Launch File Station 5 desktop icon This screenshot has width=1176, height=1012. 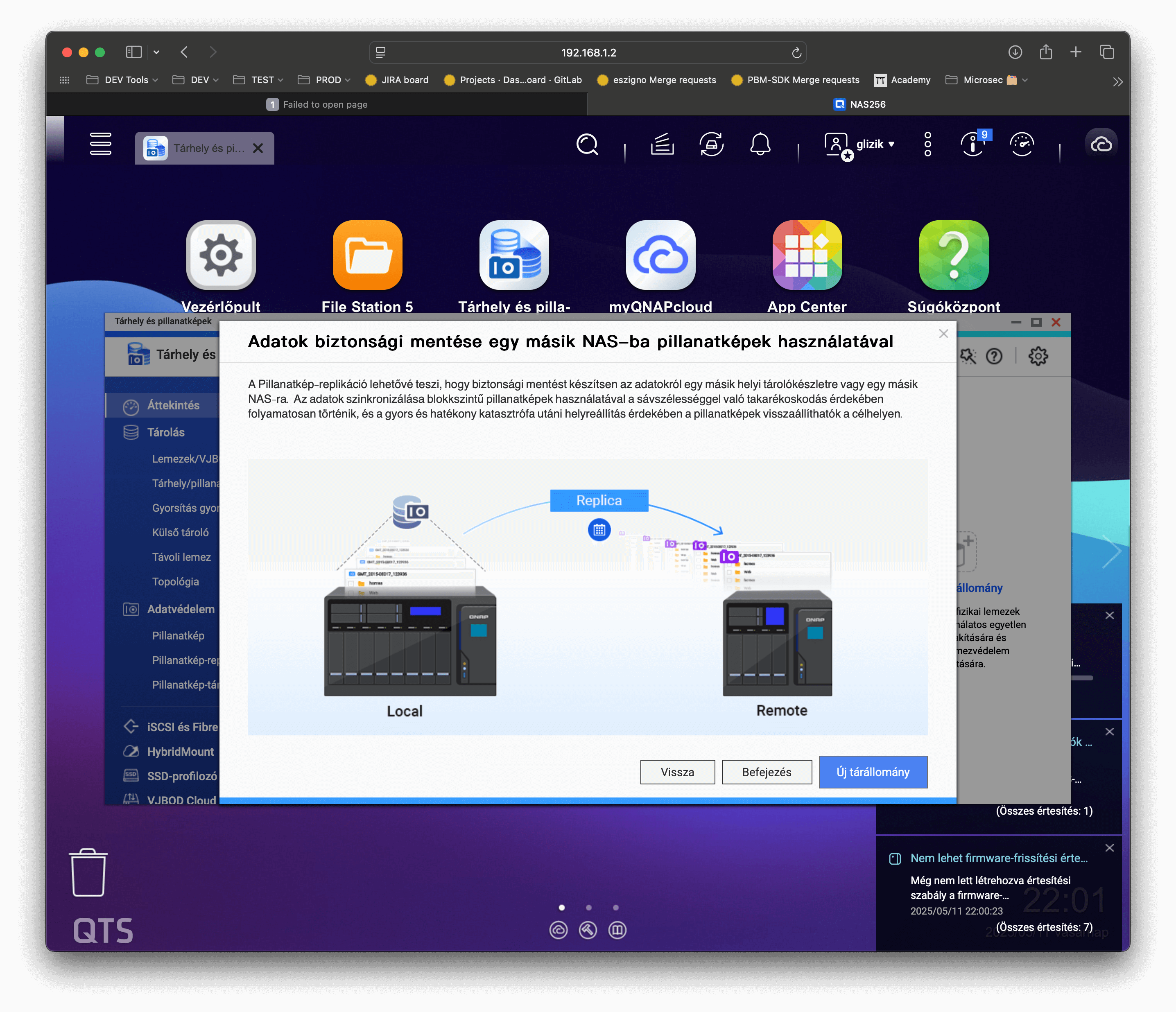pyautogui.click(x=367, y=255)
